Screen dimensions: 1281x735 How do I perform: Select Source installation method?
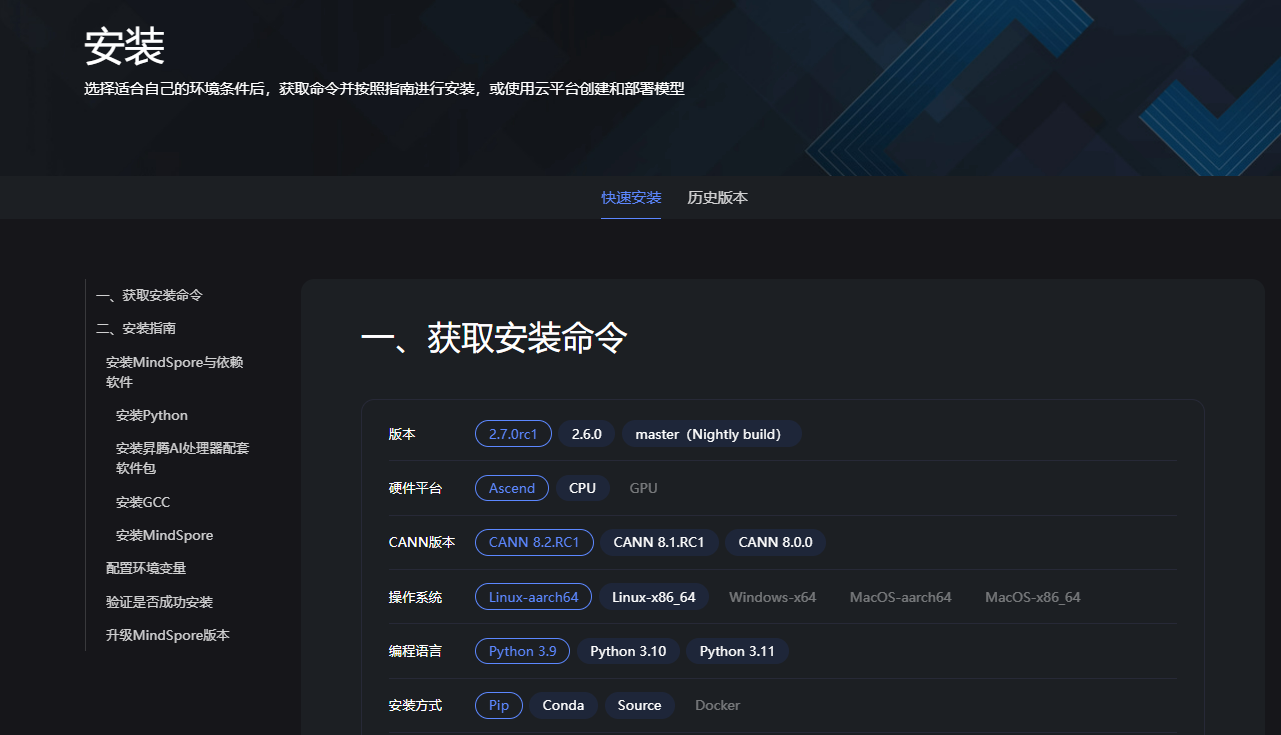(x=639, y=705)
